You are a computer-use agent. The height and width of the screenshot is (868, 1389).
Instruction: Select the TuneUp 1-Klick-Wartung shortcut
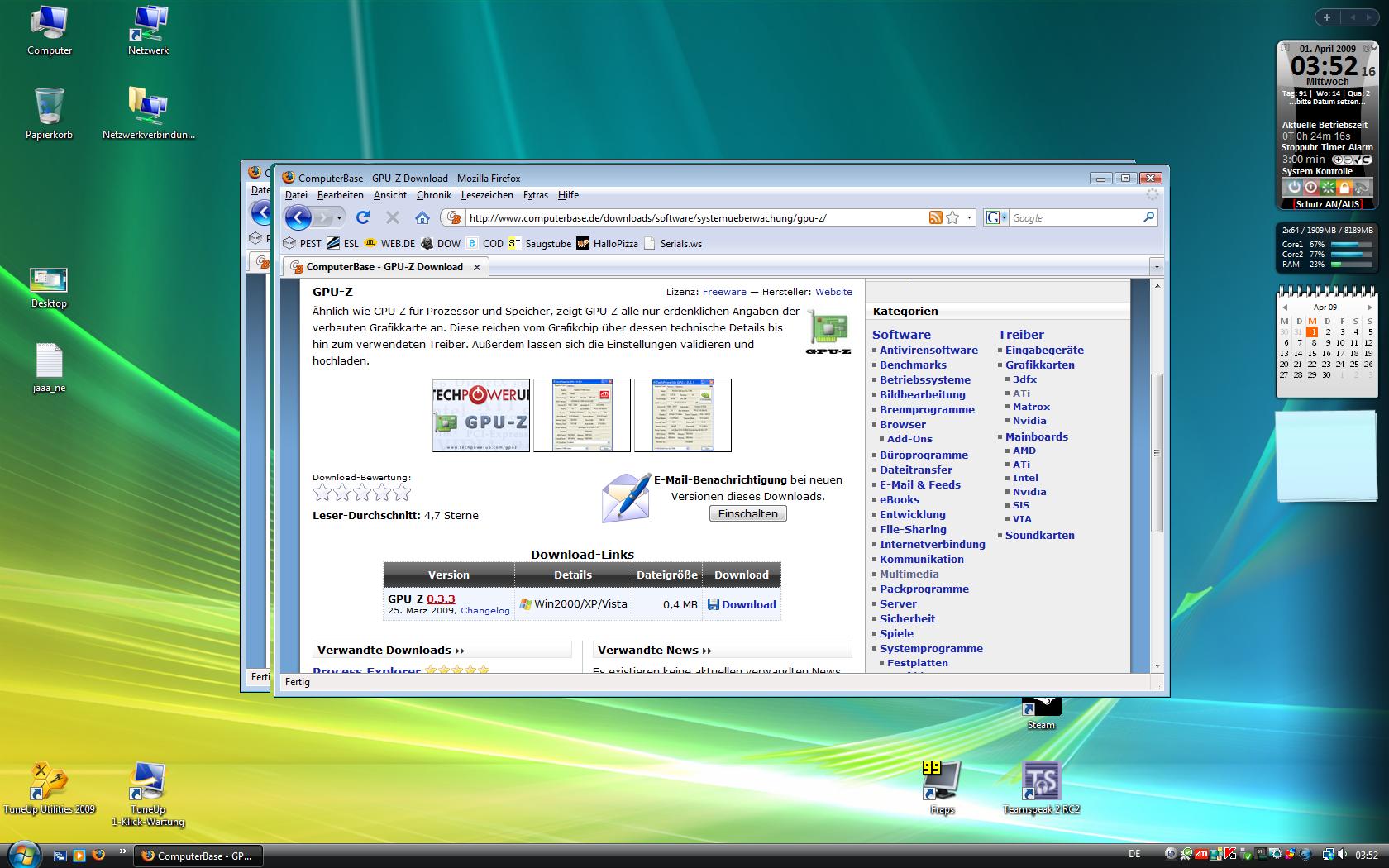tap(148, 794)
